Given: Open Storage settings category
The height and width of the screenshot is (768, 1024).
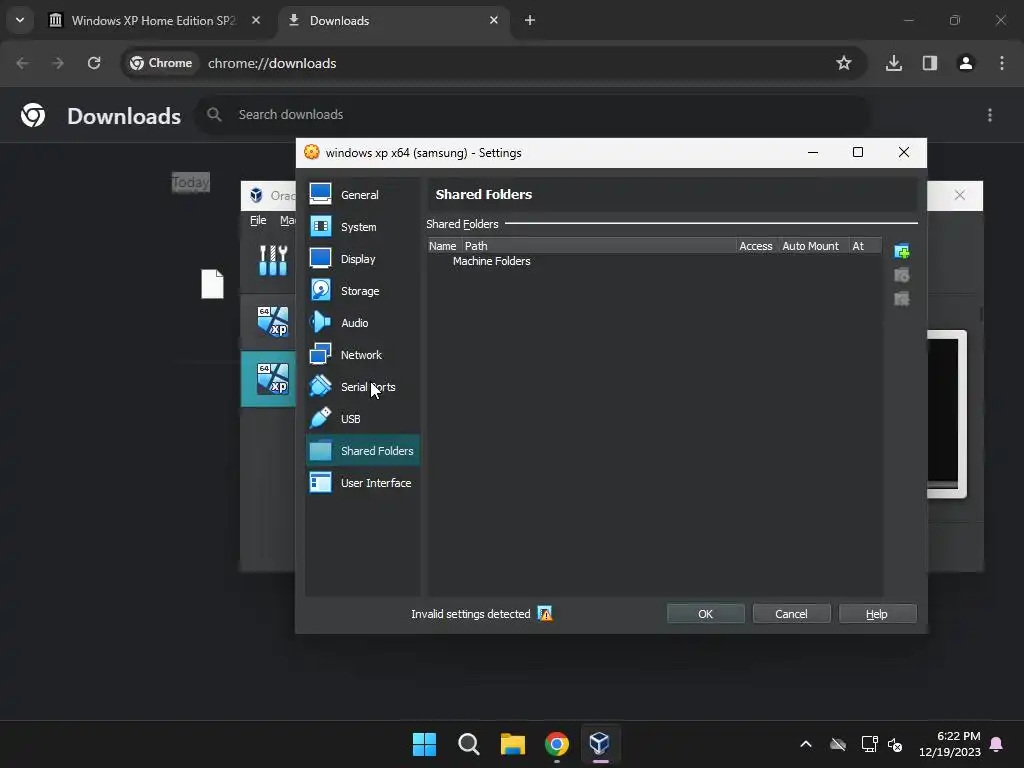Looking at the screenshot, I should click(x=362, y=291).
